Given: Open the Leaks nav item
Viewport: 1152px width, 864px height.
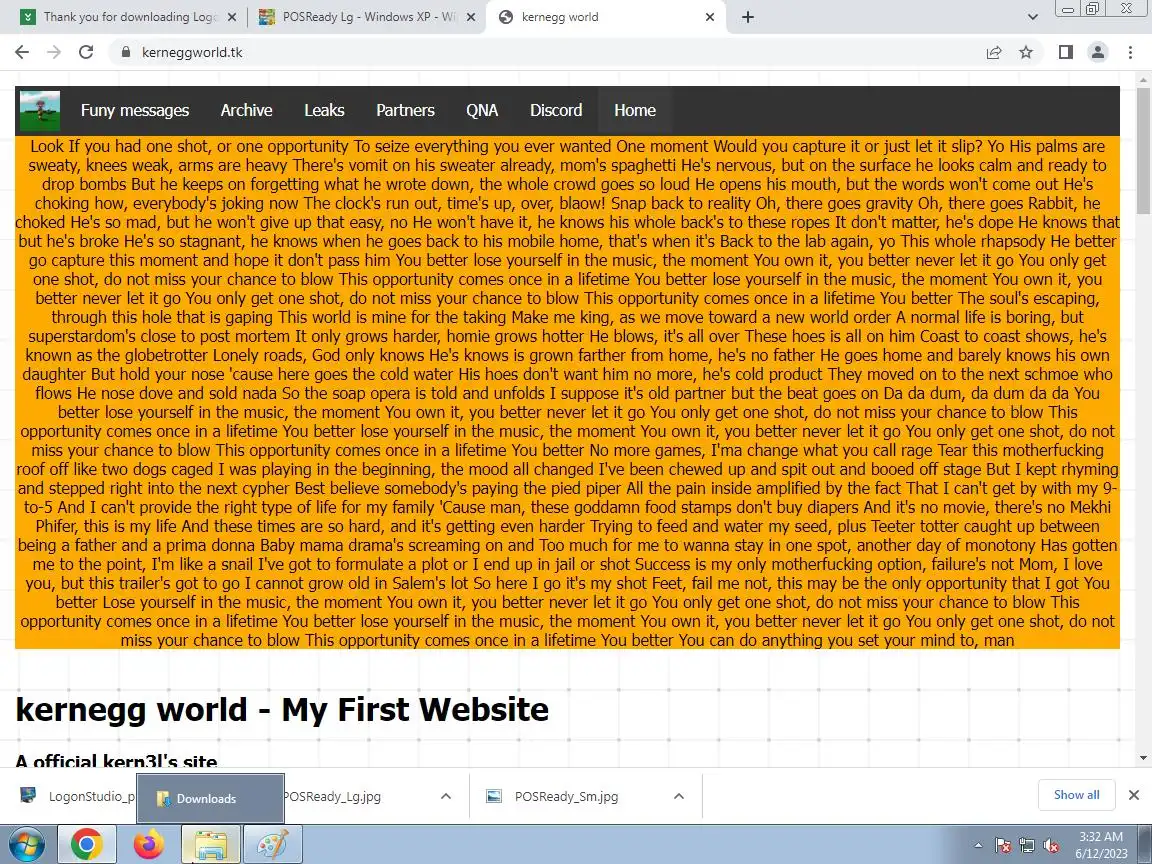Looking at the screenshot, I should [324, 110].
